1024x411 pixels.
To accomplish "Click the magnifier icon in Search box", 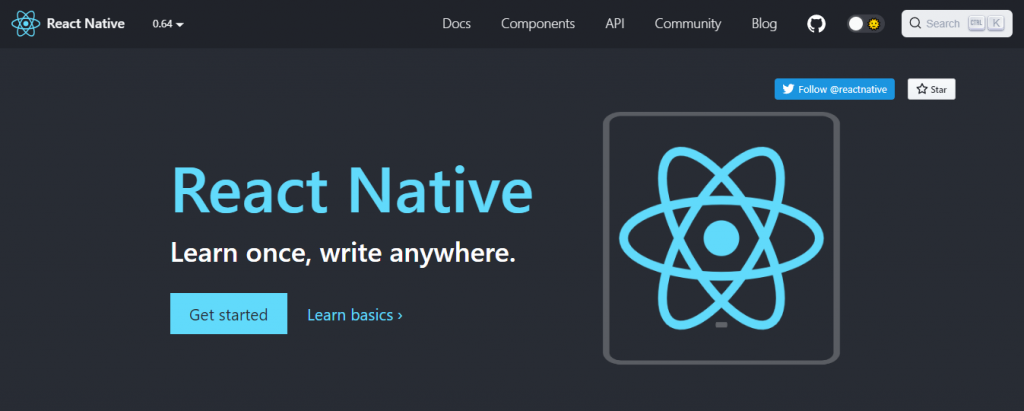I will [x=916, y=24].
